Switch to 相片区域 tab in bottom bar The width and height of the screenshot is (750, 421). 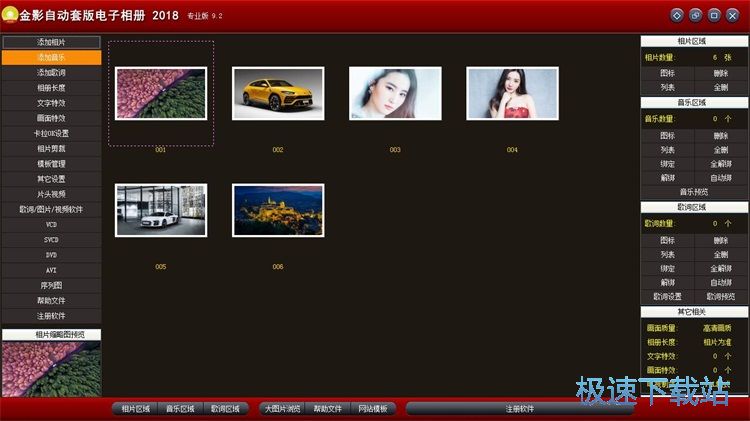tap(135, 409)
